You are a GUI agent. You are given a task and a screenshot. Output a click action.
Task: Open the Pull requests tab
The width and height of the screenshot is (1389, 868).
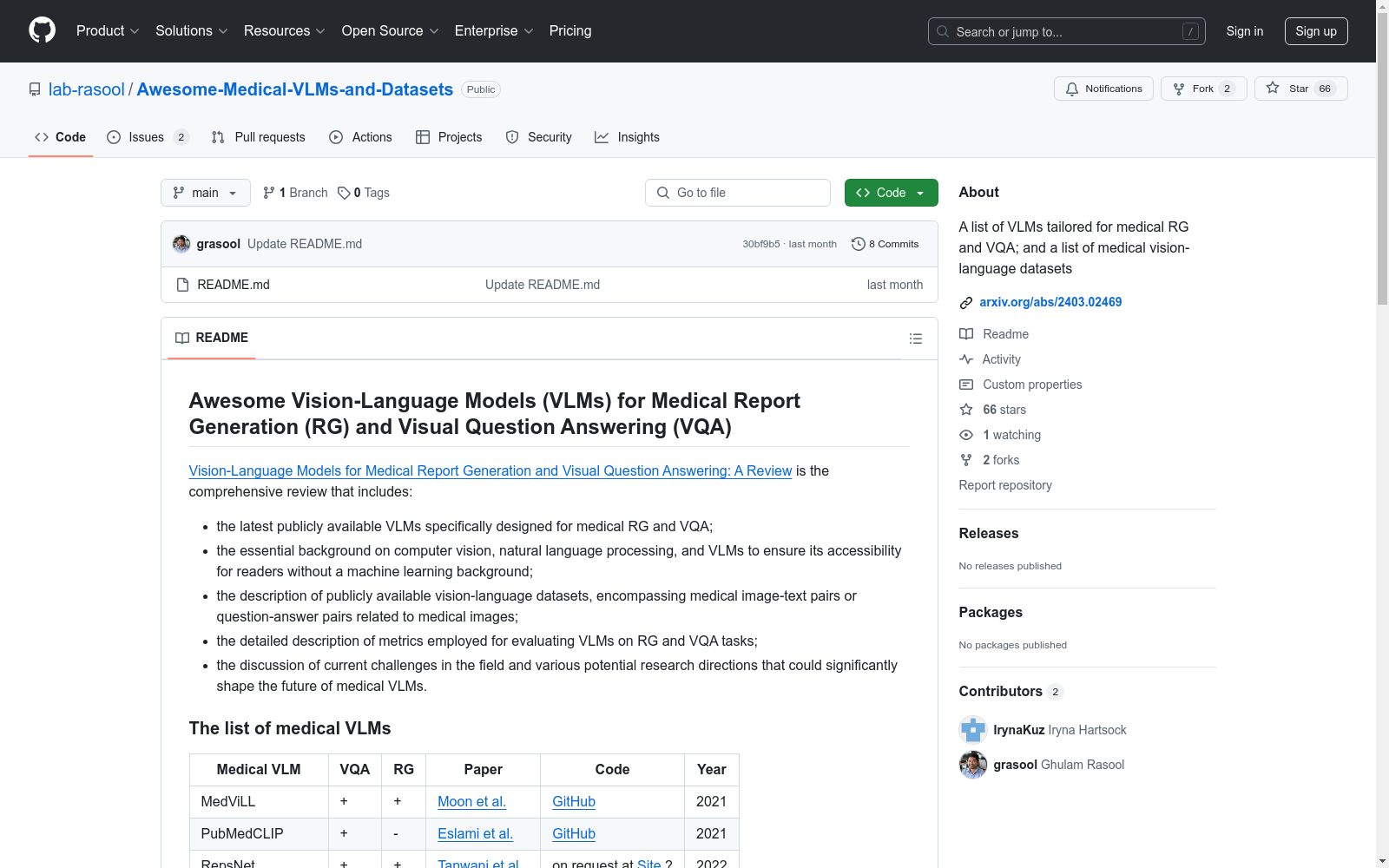tap(259, 137)
